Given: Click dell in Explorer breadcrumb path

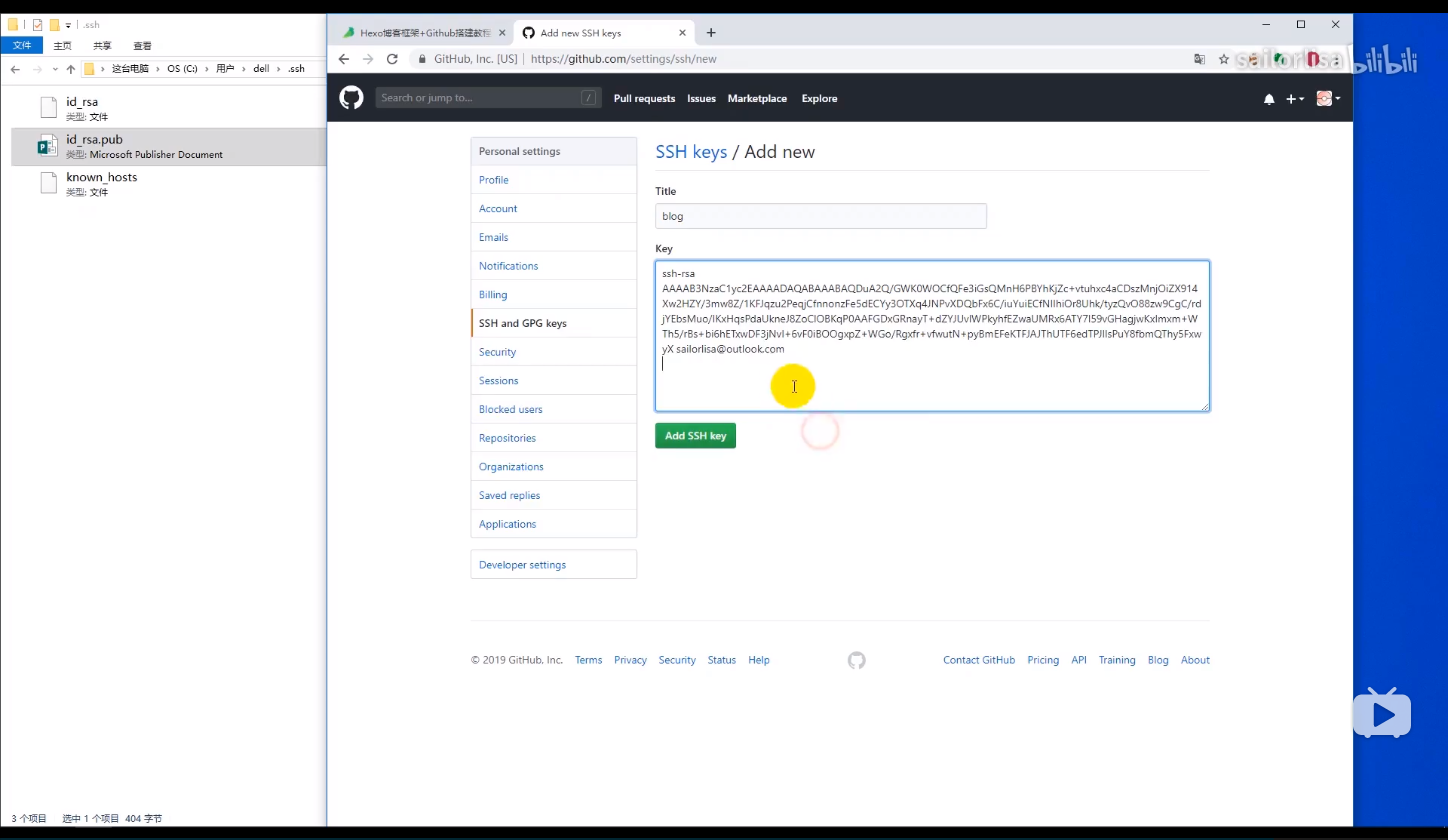Looking at the screenshot, I should (x=261, y=69).
